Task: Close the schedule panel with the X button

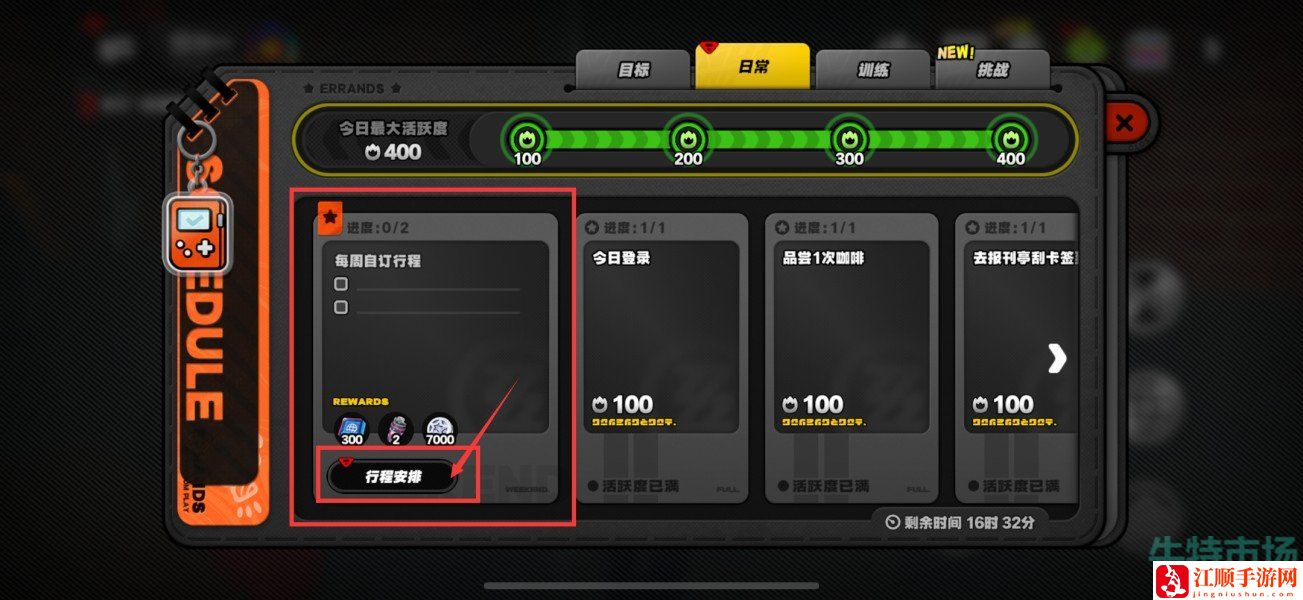Action: (1124, 123)
